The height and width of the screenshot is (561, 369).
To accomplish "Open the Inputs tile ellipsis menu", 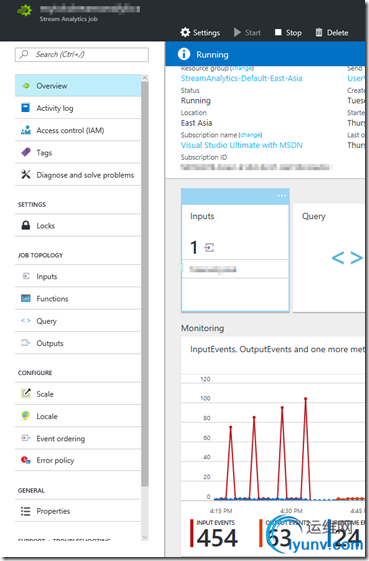I will (x=282, y=196).
